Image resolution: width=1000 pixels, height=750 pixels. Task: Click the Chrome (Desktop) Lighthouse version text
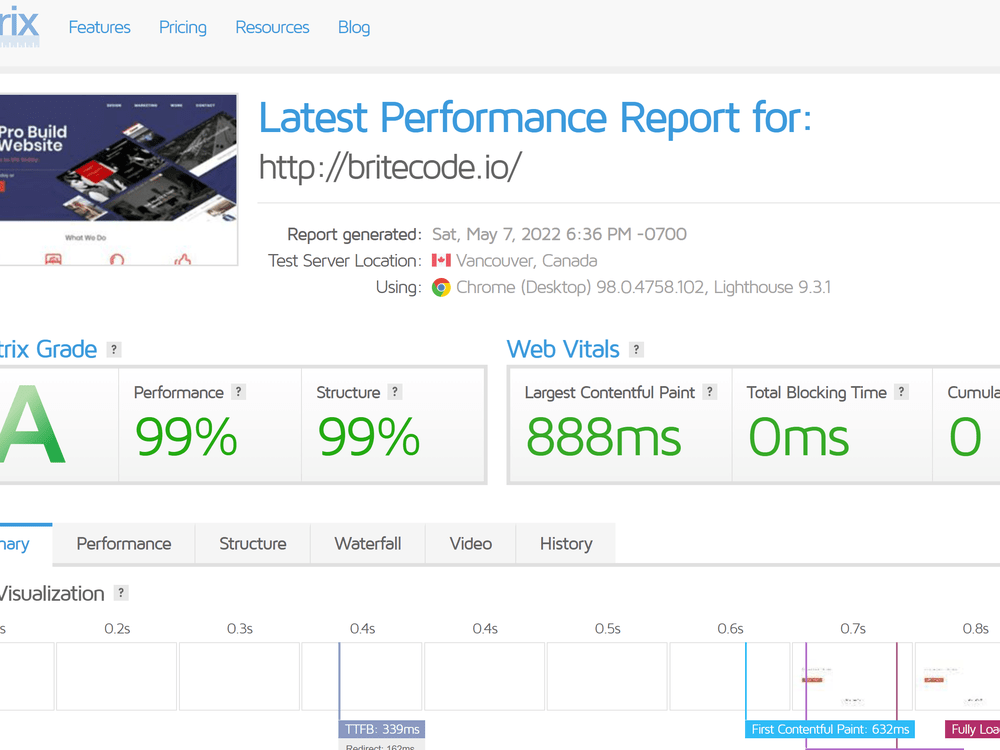tap(643, 288)
